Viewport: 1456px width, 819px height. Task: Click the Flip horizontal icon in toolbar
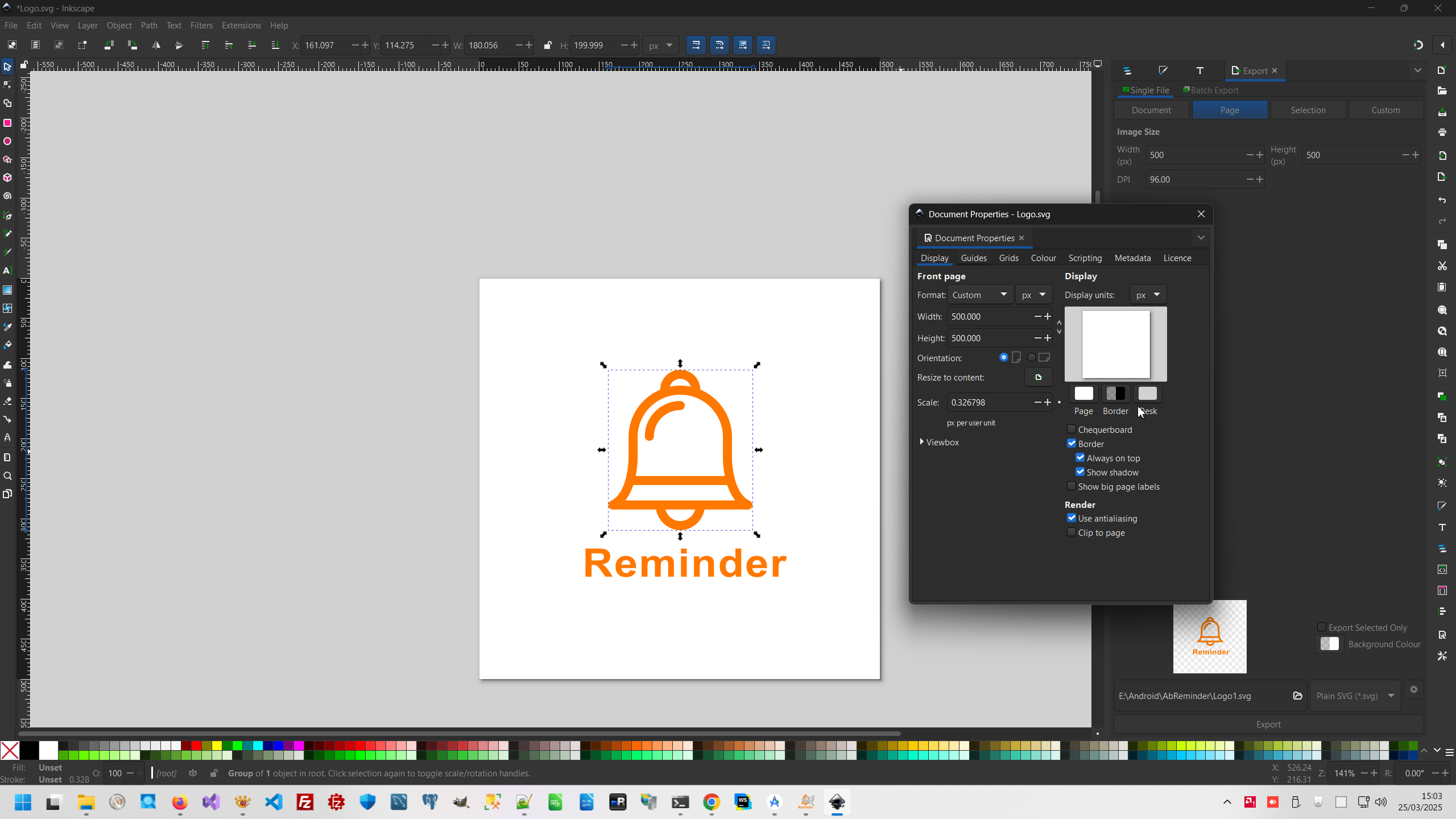[x=156, y=45]
